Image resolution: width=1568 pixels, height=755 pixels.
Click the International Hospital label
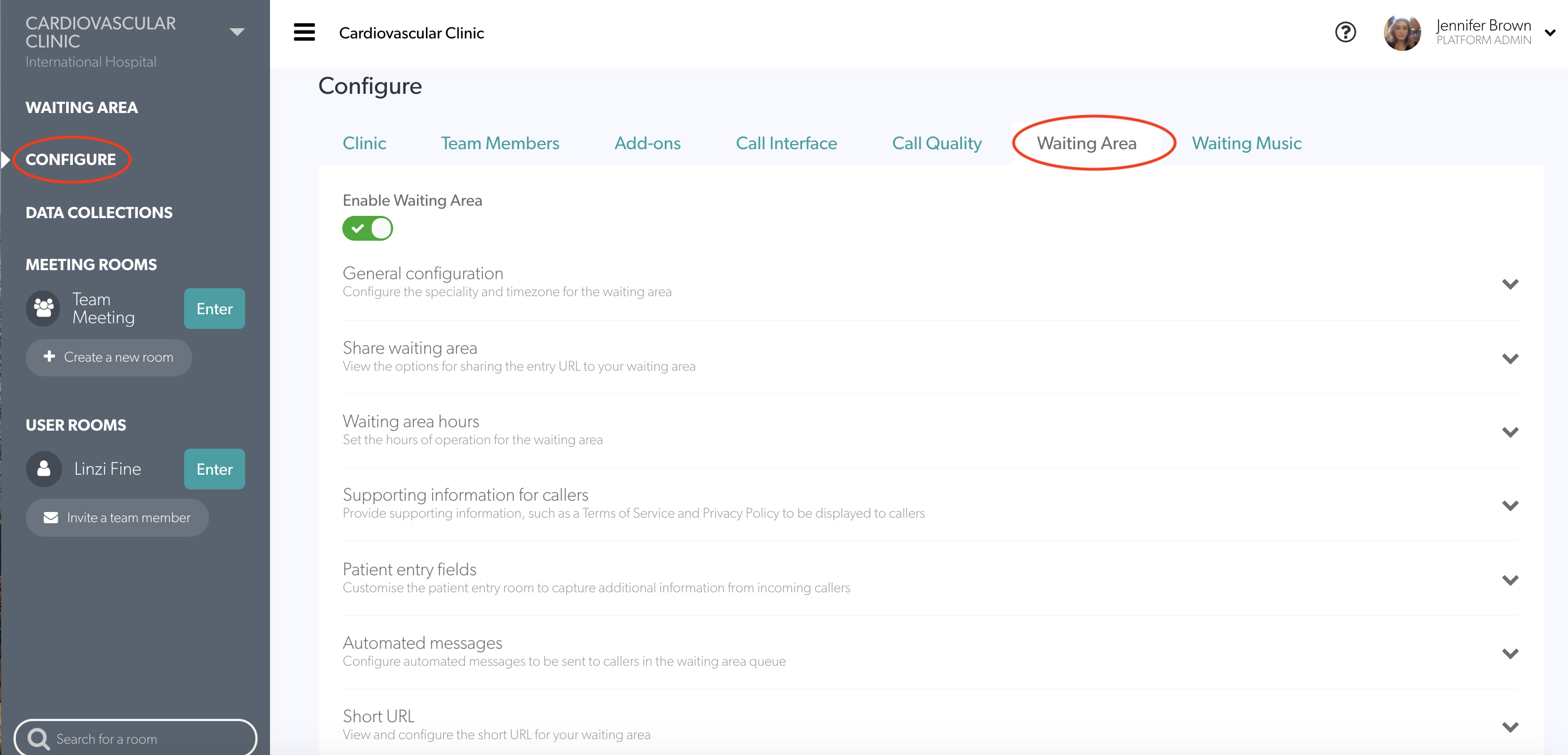(91, 62)
